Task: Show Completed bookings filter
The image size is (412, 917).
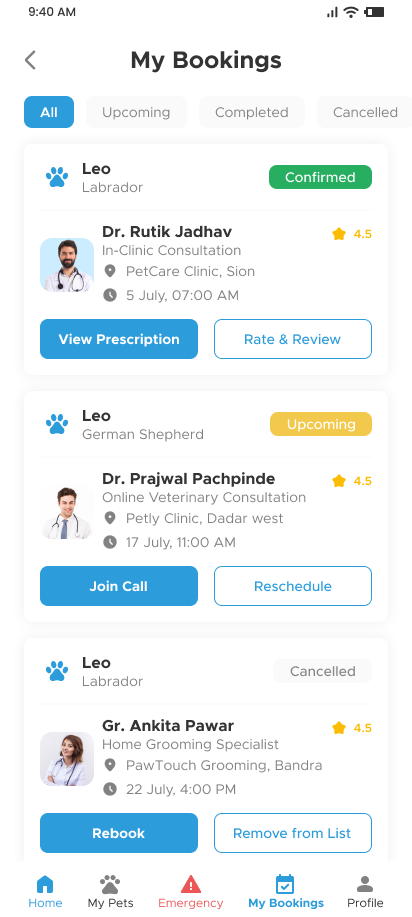Action: click(252, 112)
